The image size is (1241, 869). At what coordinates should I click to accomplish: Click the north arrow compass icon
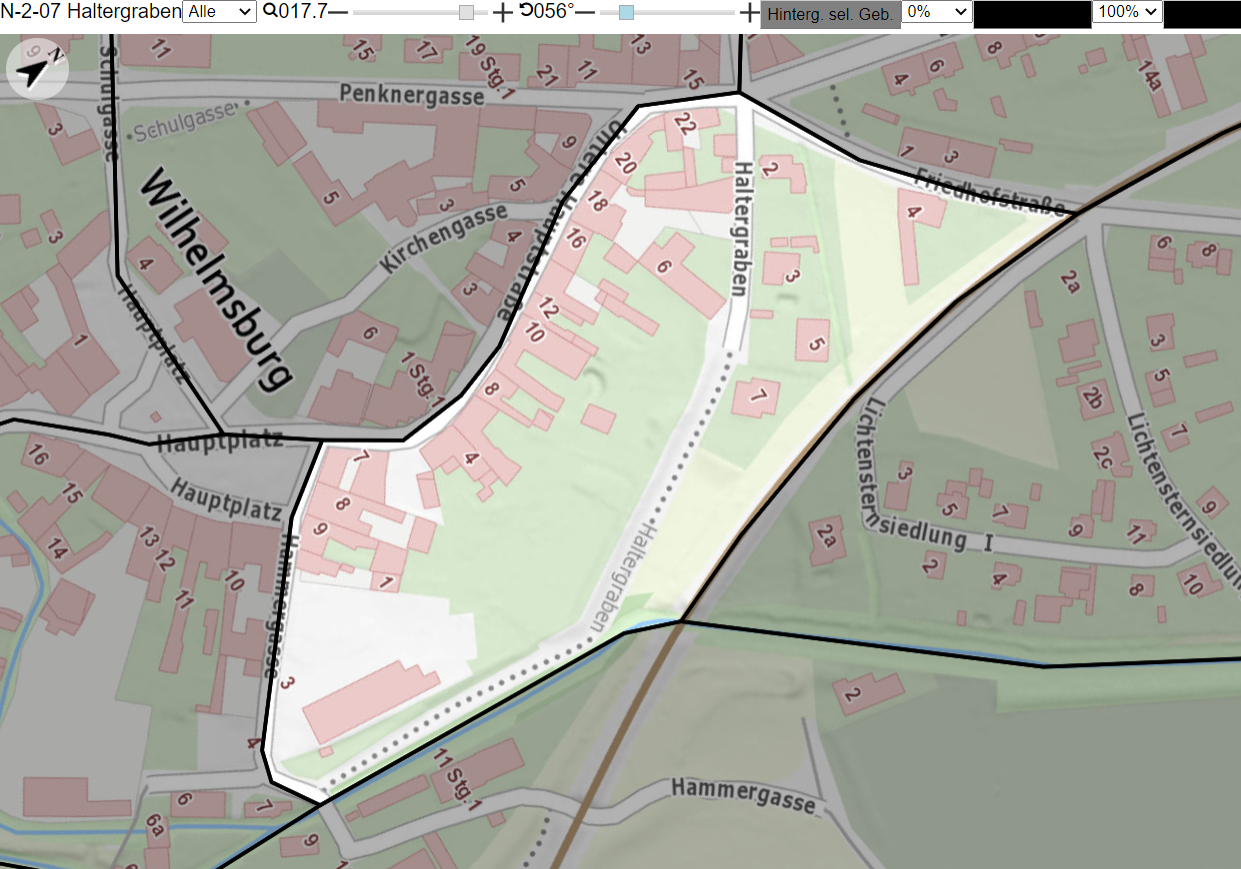36,70
